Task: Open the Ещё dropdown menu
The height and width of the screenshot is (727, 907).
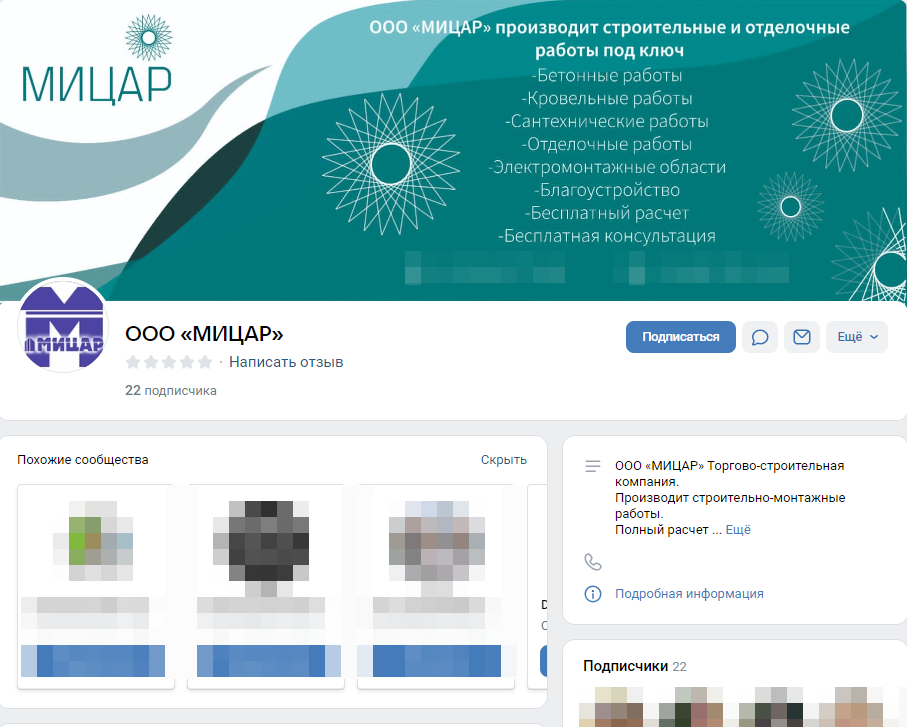Action: click(x=856, y=336)
